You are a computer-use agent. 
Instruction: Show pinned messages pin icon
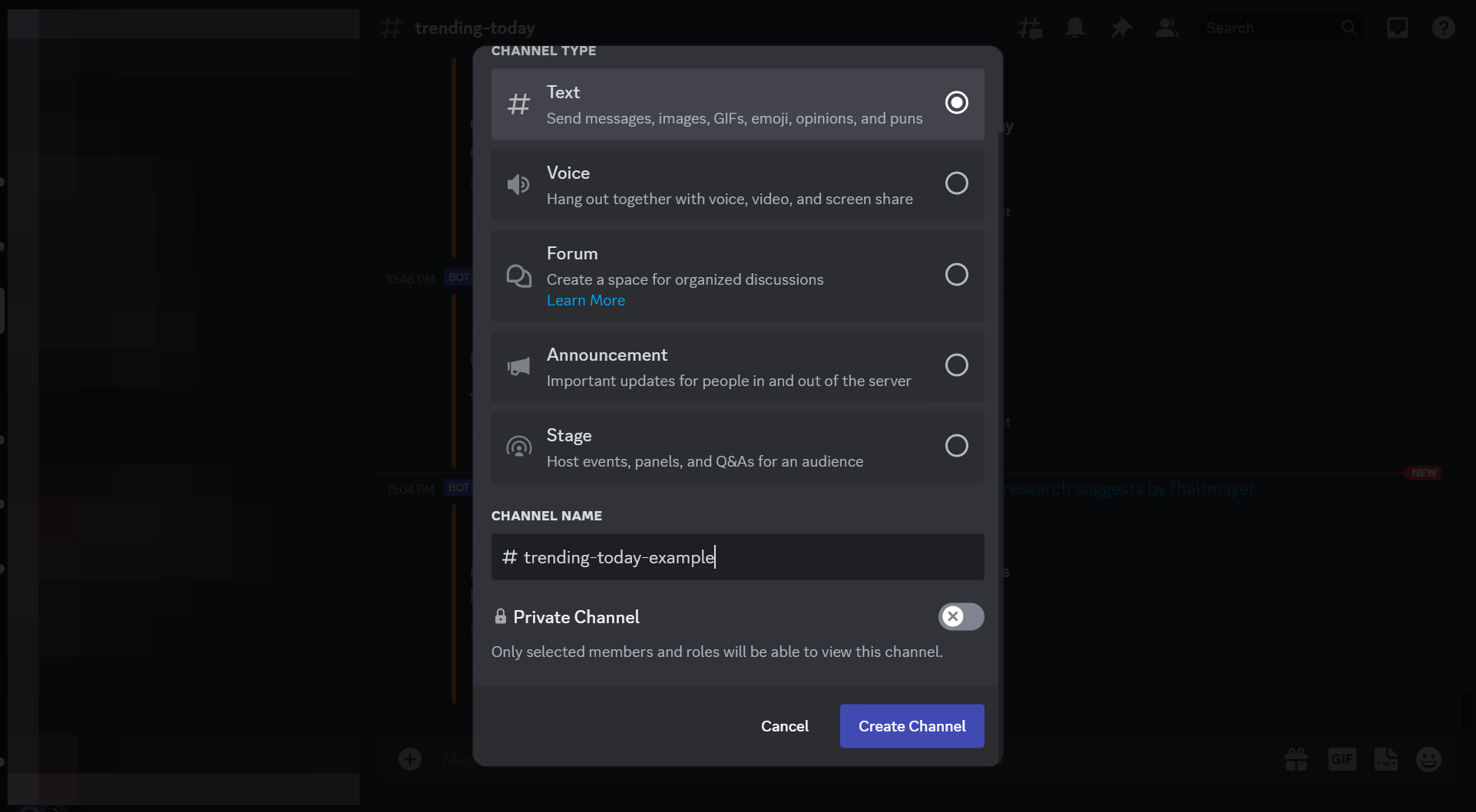(x=1121, y=28)
